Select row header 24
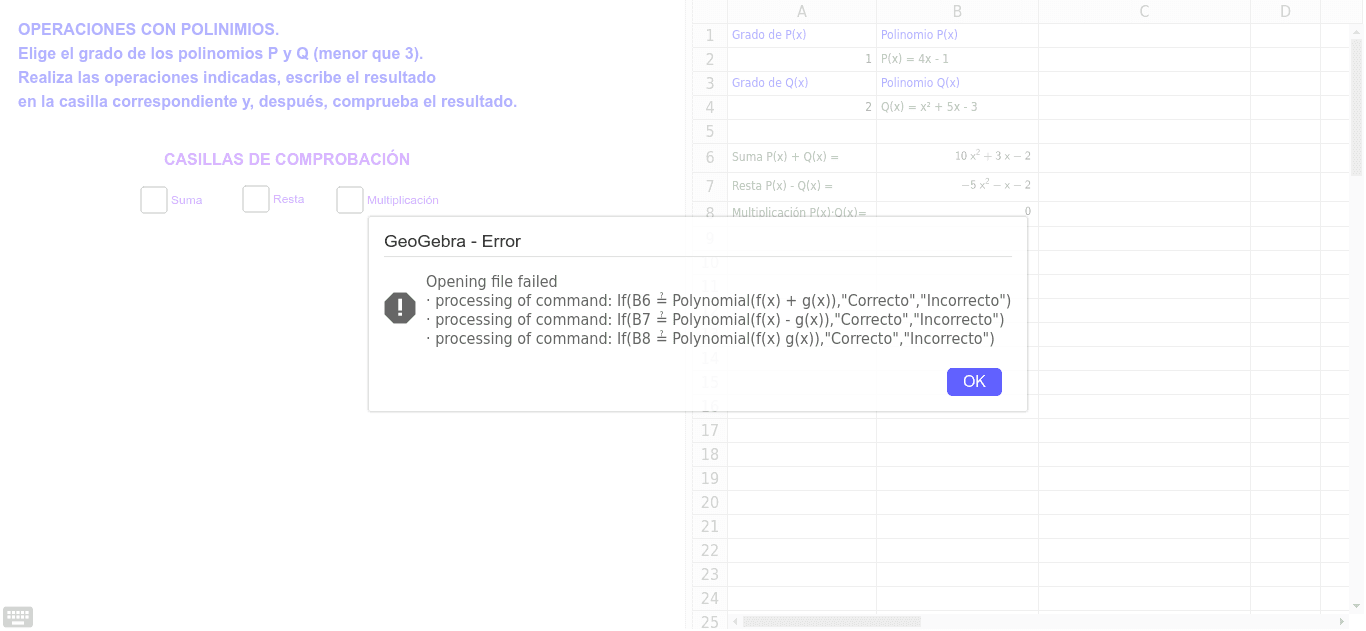The image size is (1366, 631). [710, 598]
